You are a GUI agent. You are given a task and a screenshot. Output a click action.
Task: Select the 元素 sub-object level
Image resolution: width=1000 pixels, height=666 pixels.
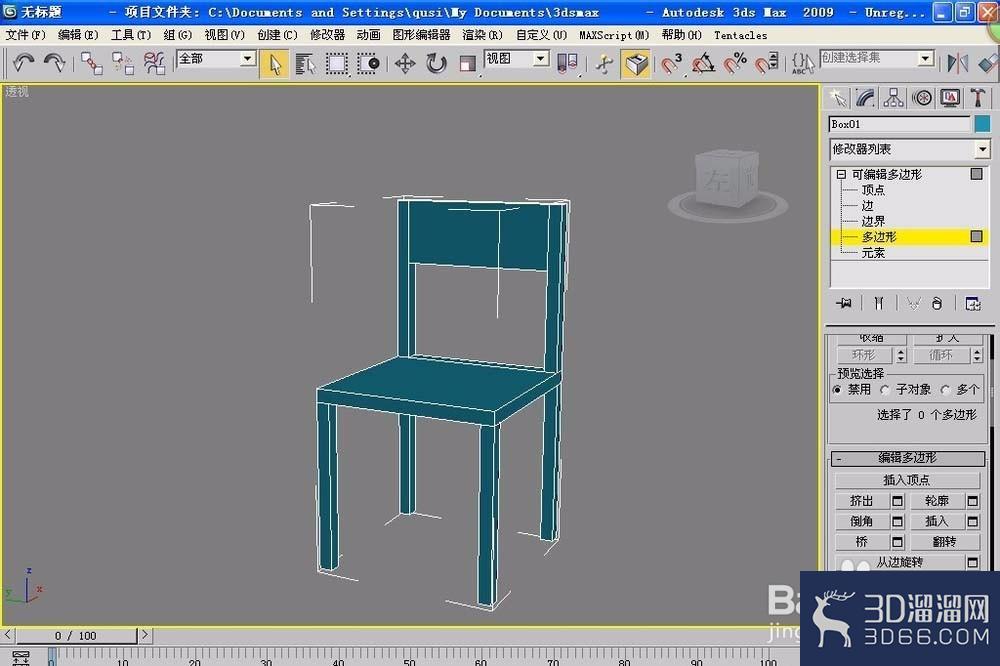[x=873, y=253]
